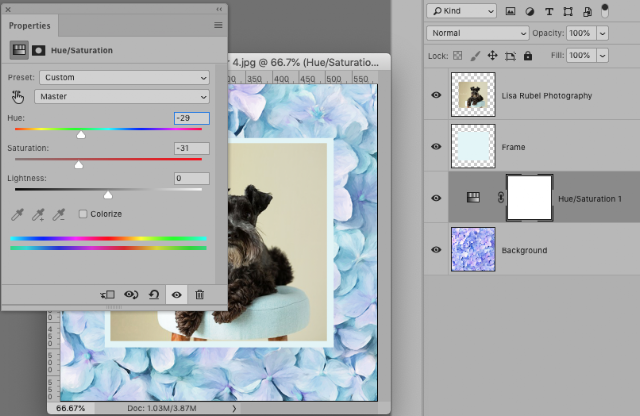Click the Background layer name
Screen dimensions: 640x416
[x=524, y=250]
